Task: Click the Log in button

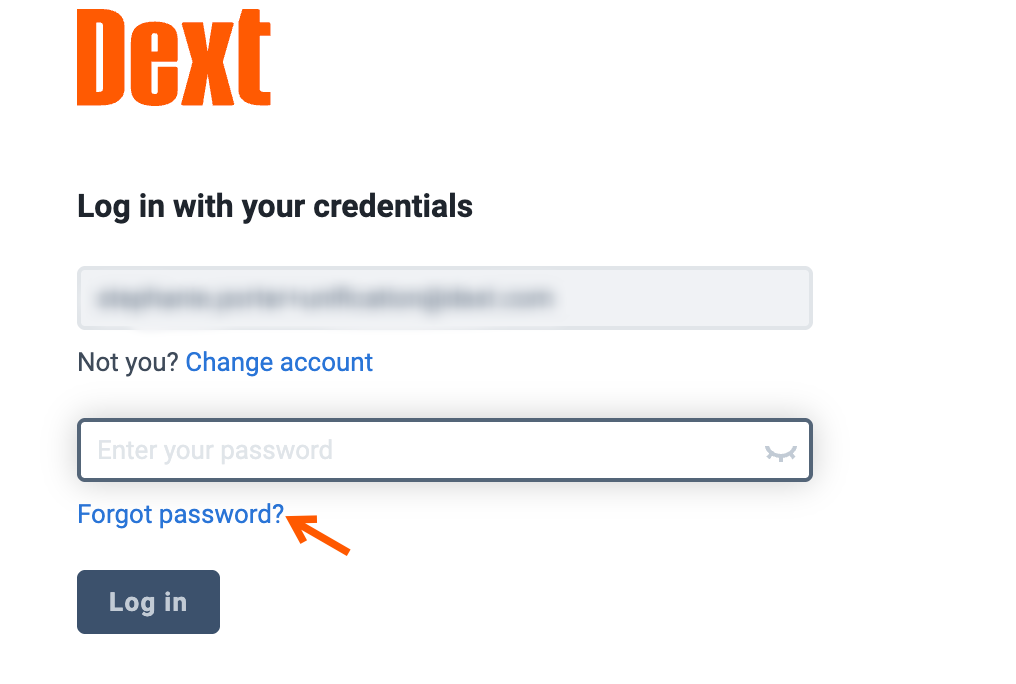Action: [x=148, y=602]
